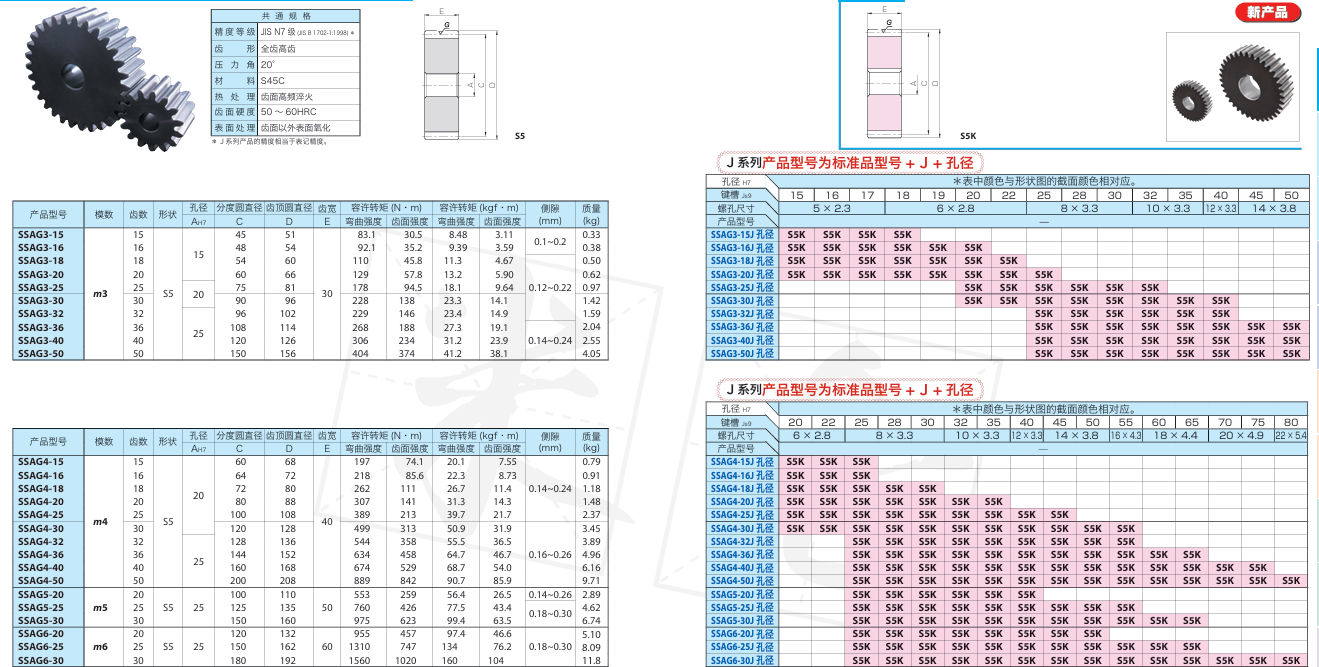Open the SSAG3-50J 孔径 link
Viewport: 1319px width, 667px height.
[742, 353]
